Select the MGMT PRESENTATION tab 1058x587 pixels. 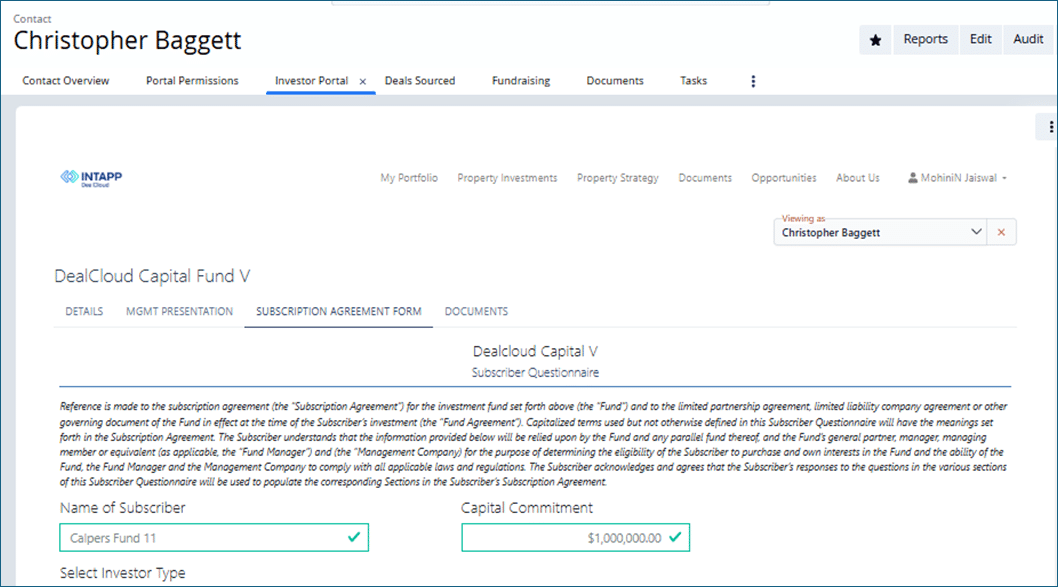pyautogui.click(x=180, y=311)
